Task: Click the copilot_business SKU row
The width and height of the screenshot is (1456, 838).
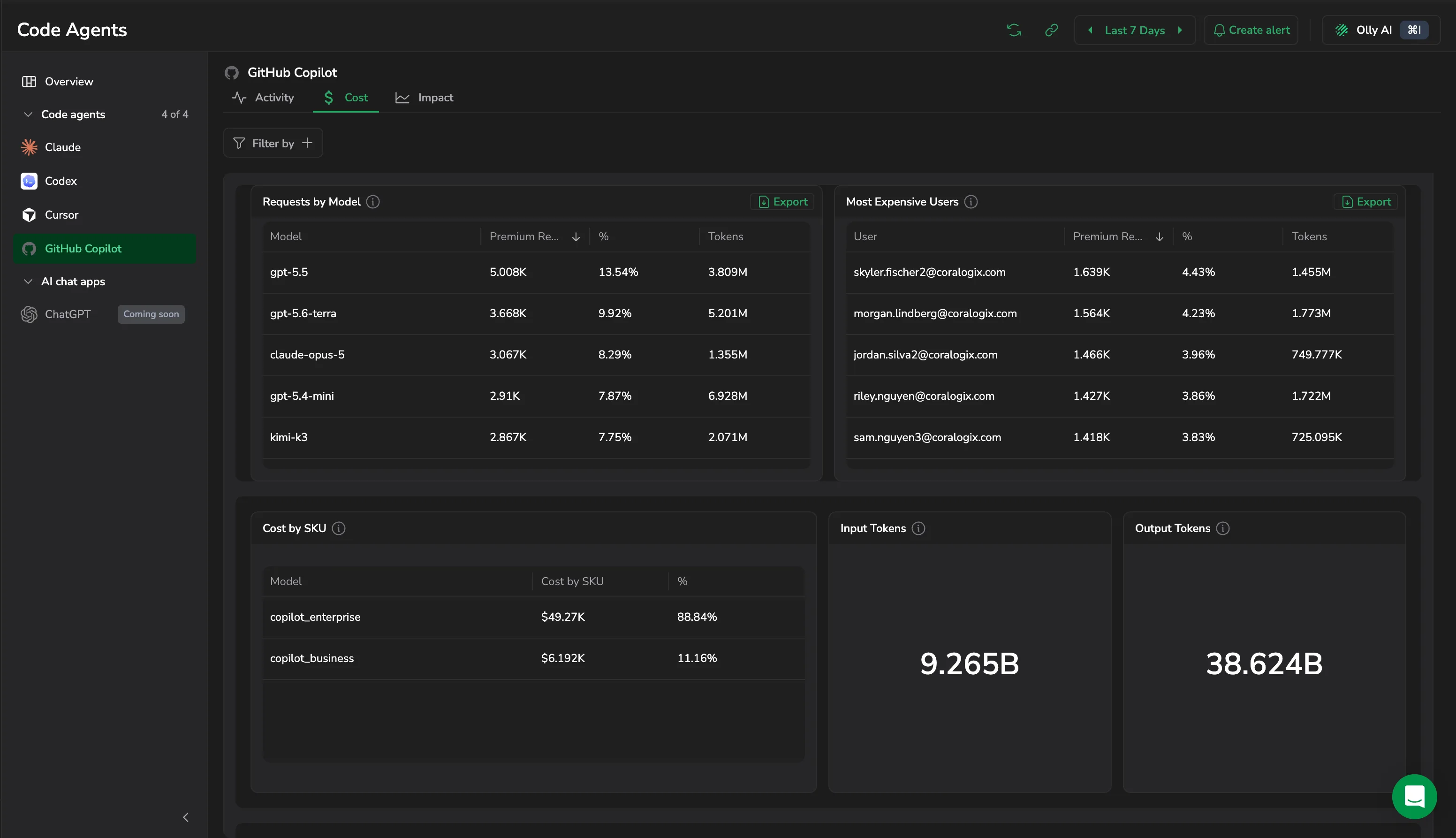Action: point(533,658)
